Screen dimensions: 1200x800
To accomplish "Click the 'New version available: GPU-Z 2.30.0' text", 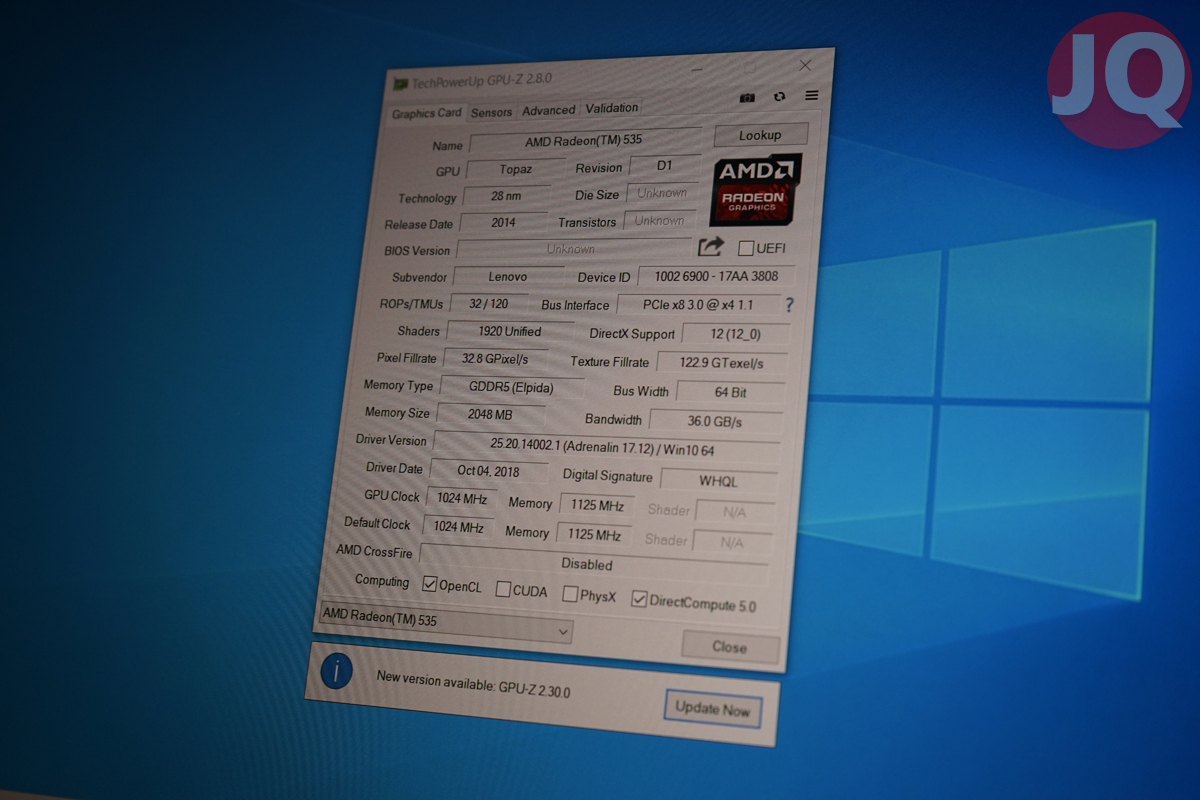I will [x=472, y=683].
